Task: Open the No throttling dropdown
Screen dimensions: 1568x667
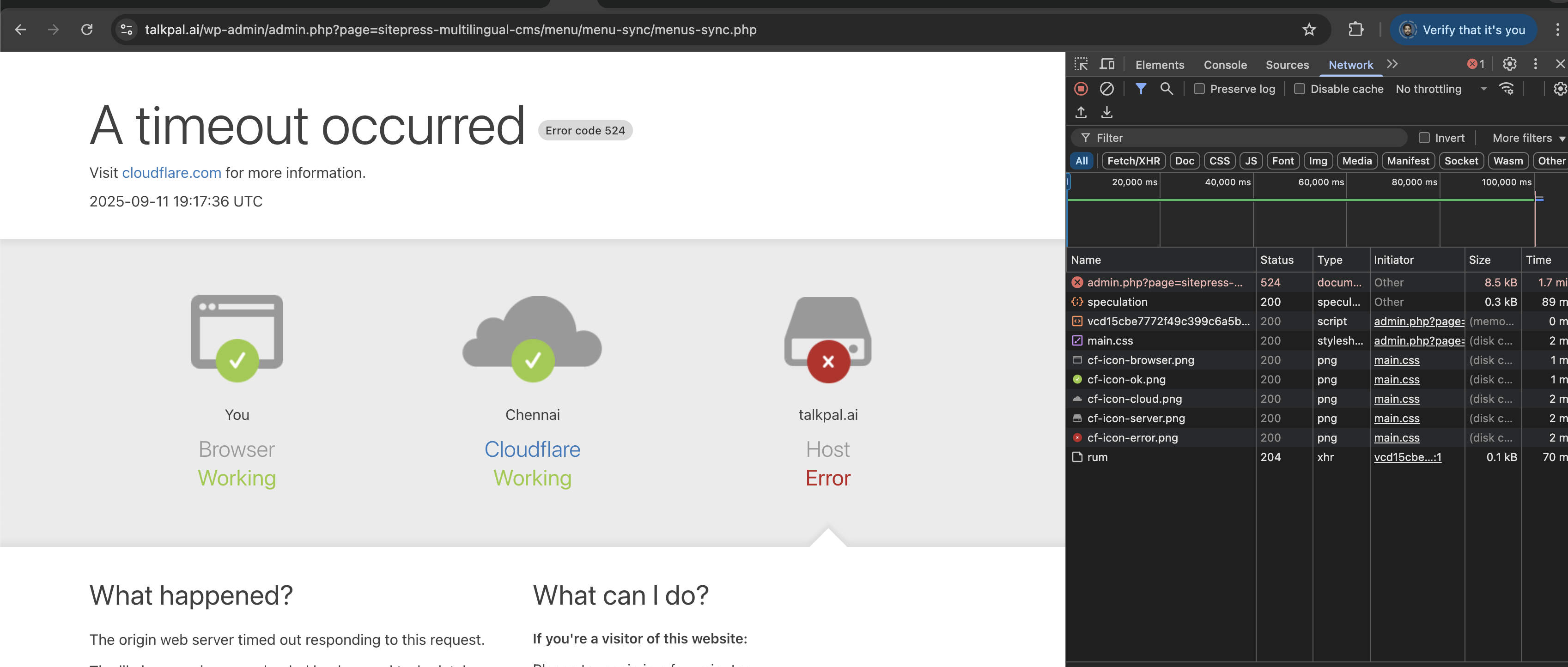Action: (x=1441, y=89)
